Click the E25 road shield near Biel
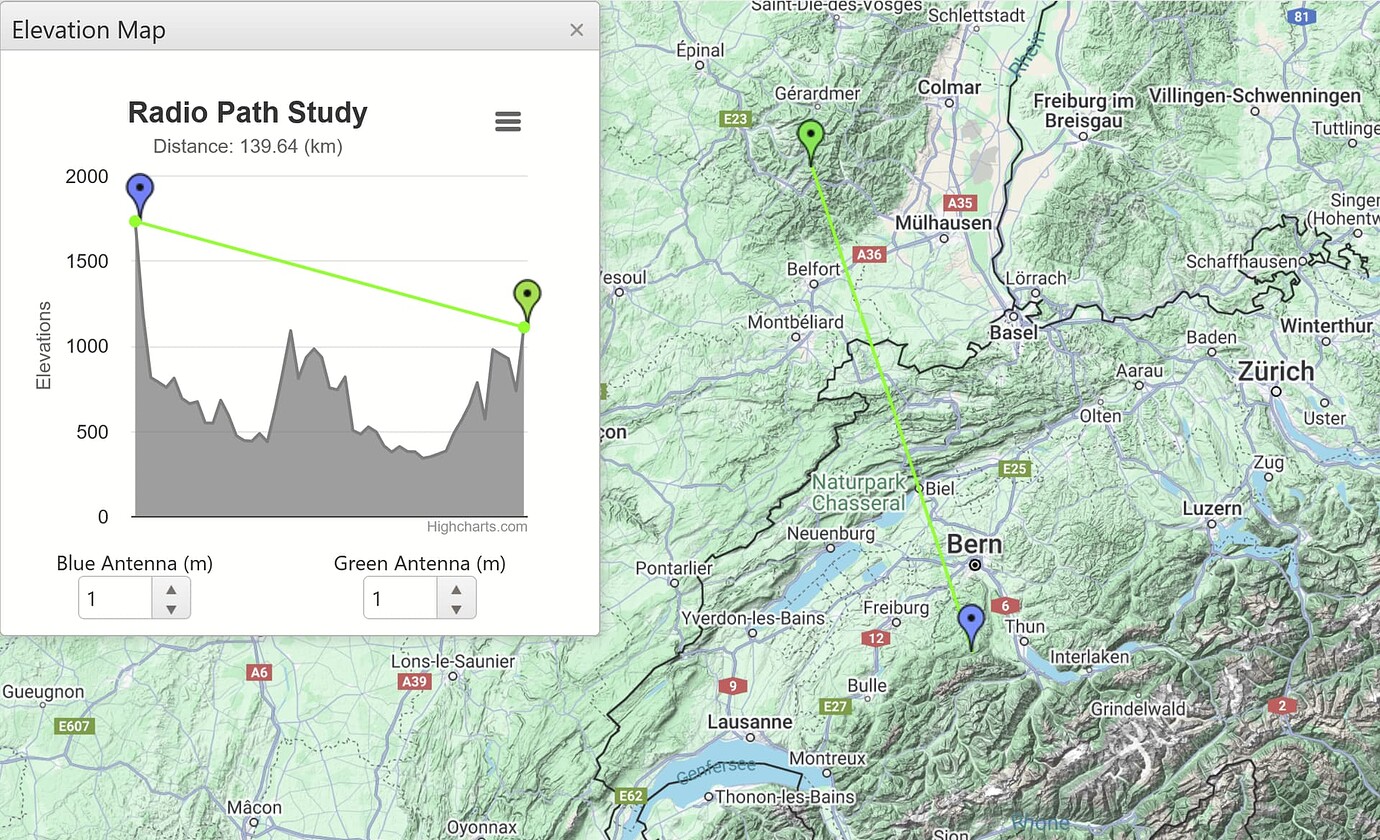Viewport: 1380px width, 840px height. (x=1015, y=468)
